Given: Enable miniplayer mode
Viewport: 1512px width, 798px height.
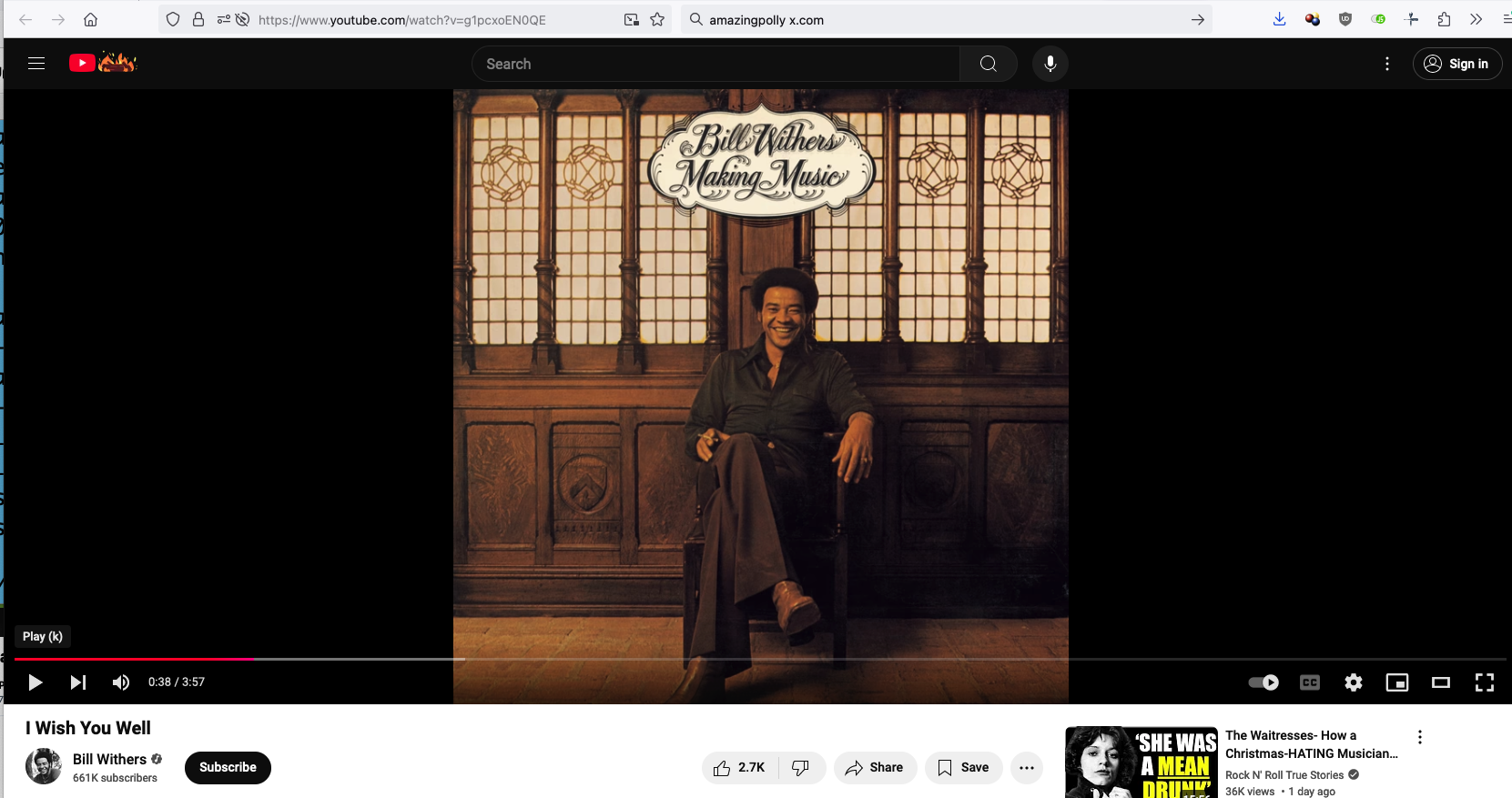Looking at the screenshot, I should tap(1397, 682).
